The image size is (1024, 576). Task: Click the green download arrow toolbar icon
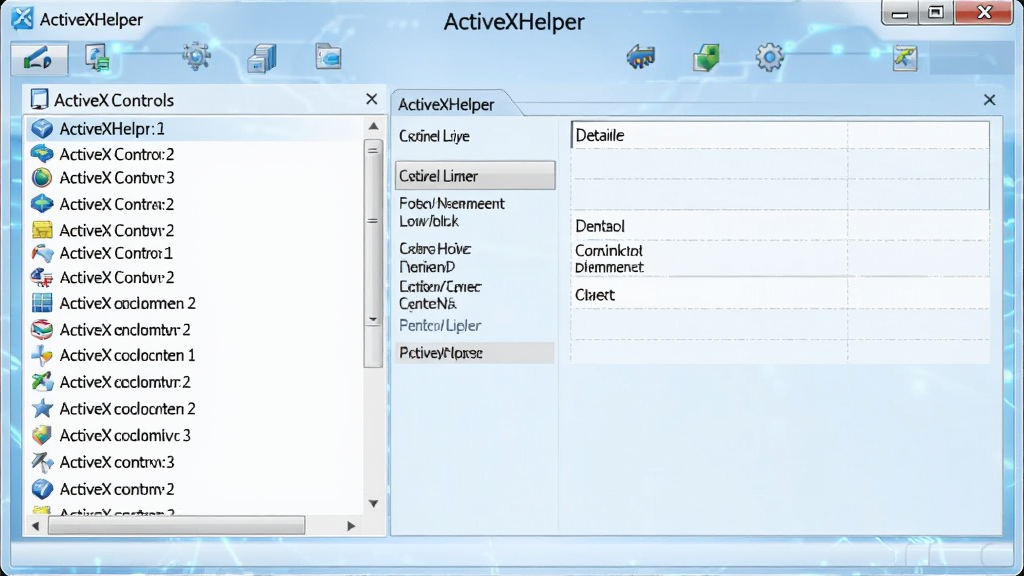[x=706, y=57]
